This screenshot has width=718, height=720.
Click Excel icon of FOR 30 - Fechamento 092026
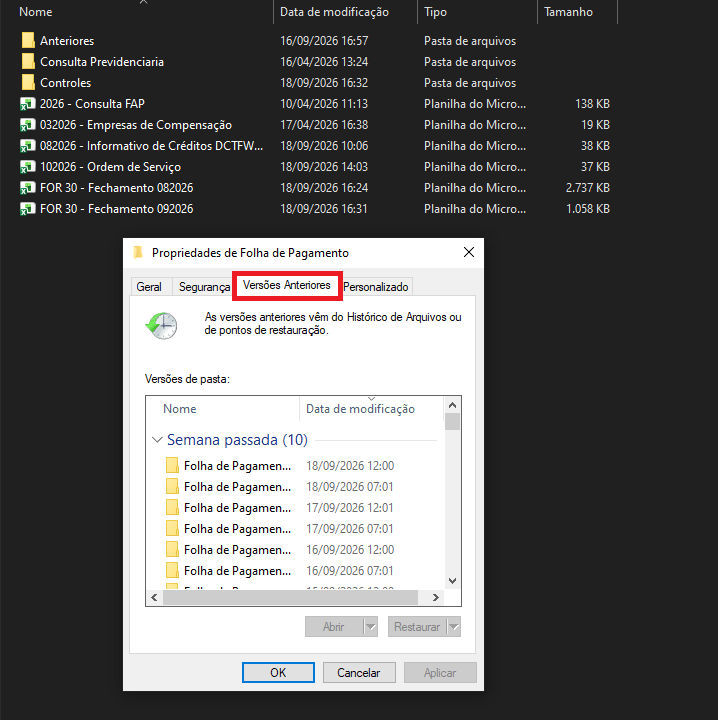coord(28,209)
